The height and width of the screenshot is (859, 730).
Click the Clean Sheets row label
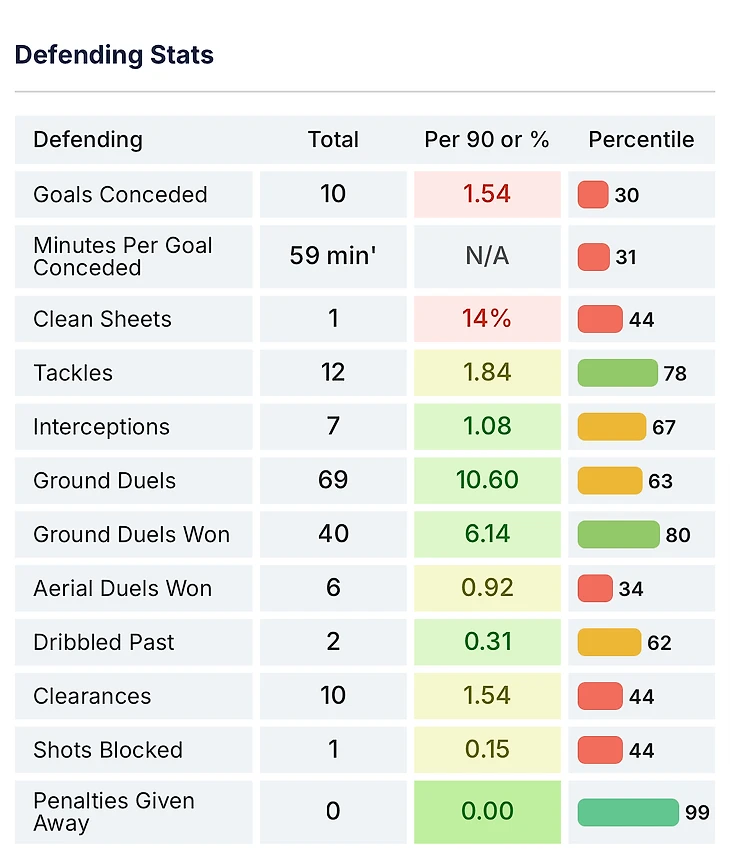point(103,320)
